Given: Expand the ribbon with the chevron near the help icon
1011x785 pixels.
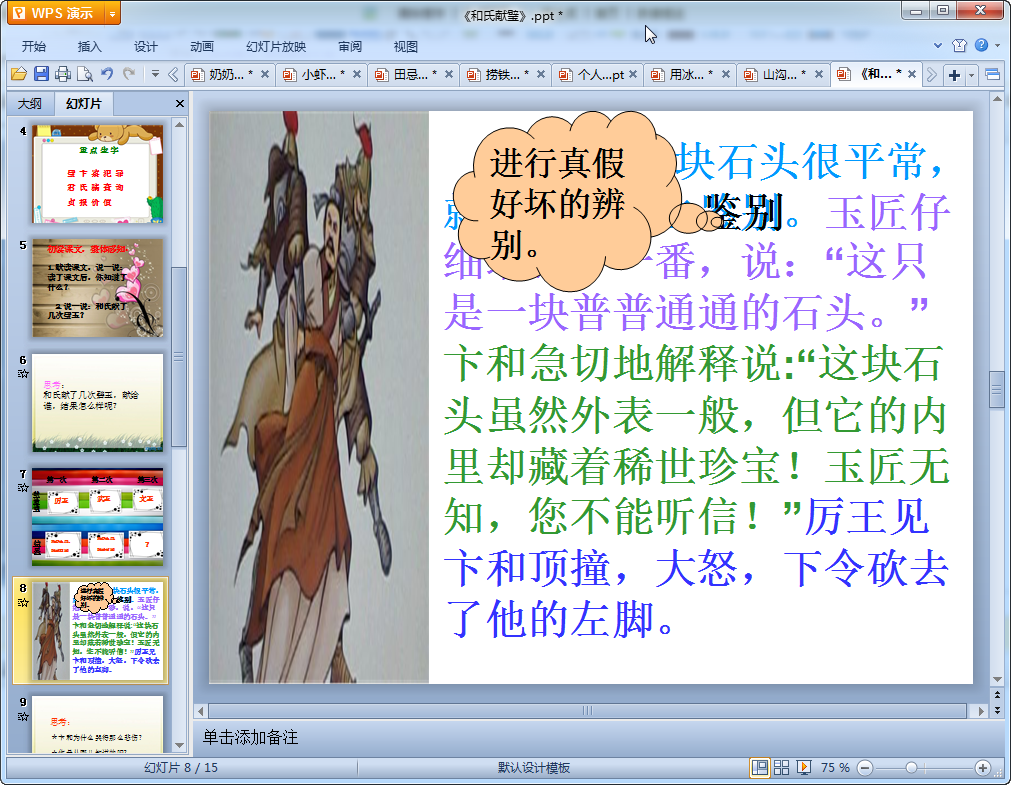Looking at the screenshot, I should [x=938, y=45].
